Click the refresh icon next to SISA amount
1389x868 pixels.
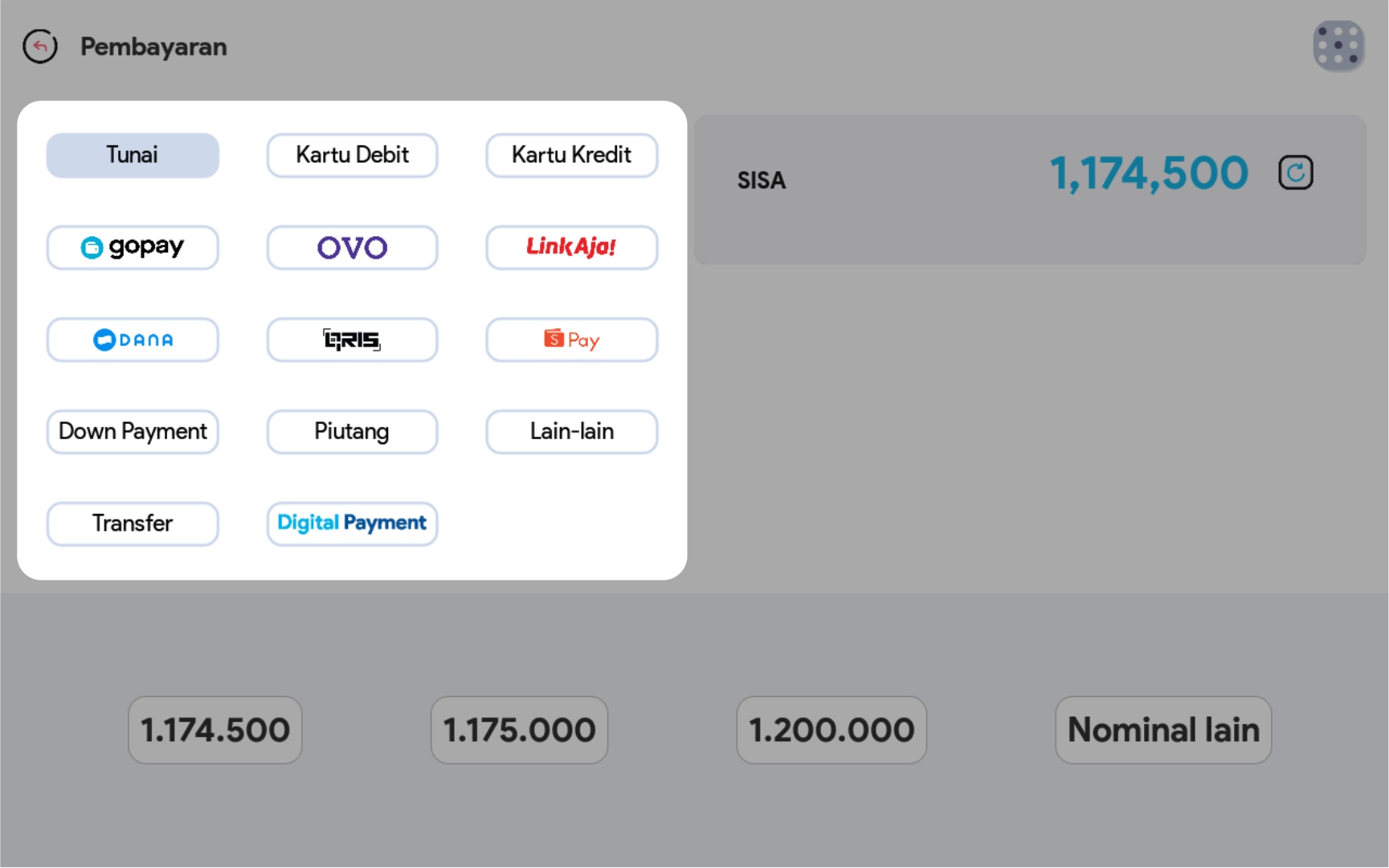[x=1295, y=173]
